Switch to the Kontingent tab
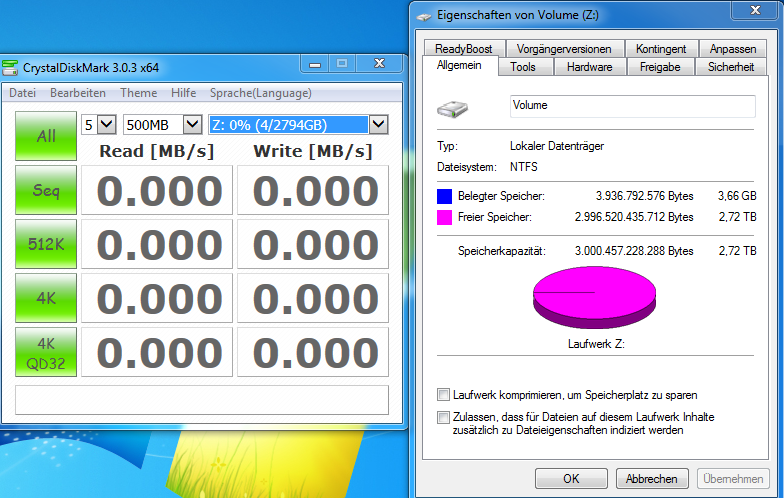Viewport: 784px width, 498px height. [661, 48]
